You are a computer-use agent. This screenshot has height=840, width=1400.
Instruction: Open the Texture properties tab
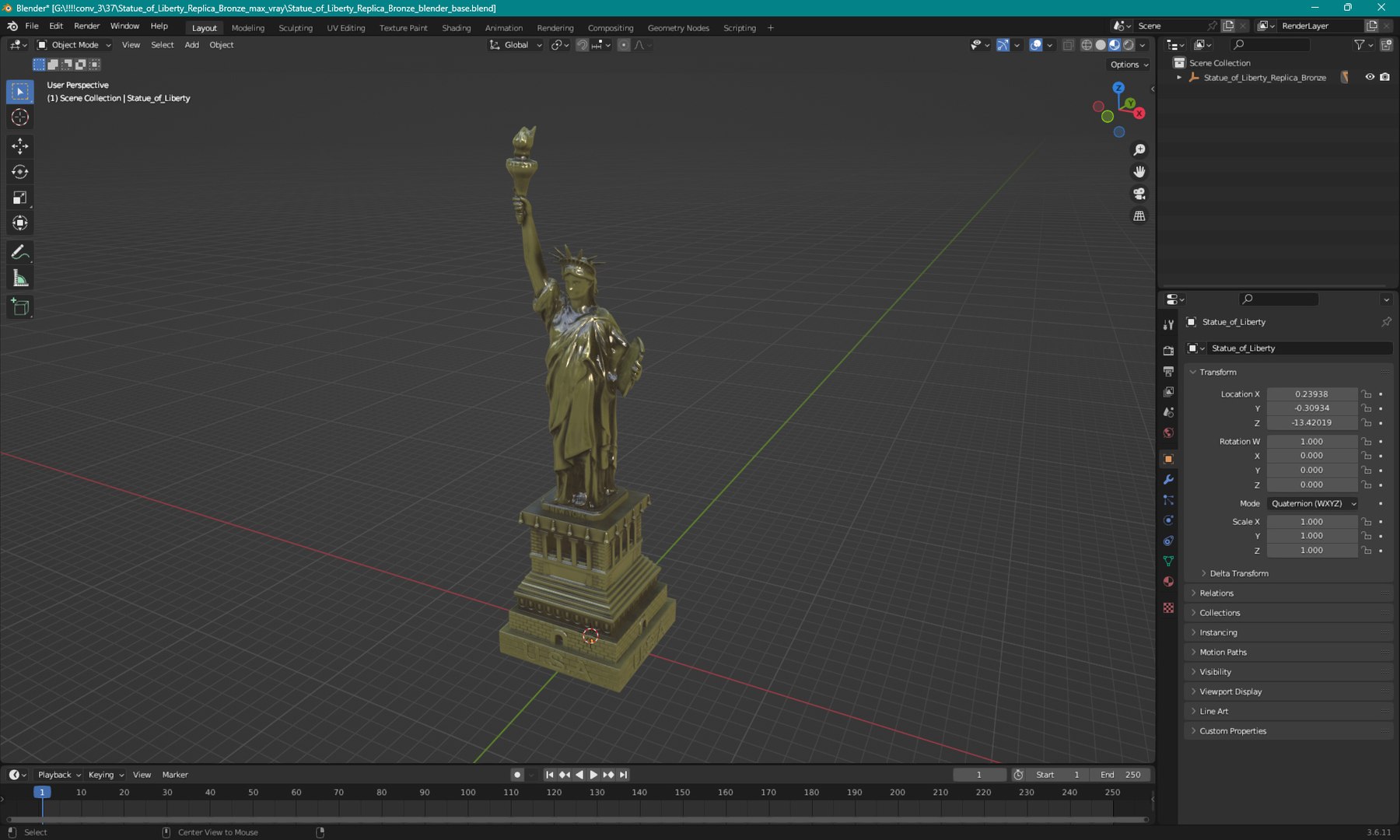(1168, 607)
